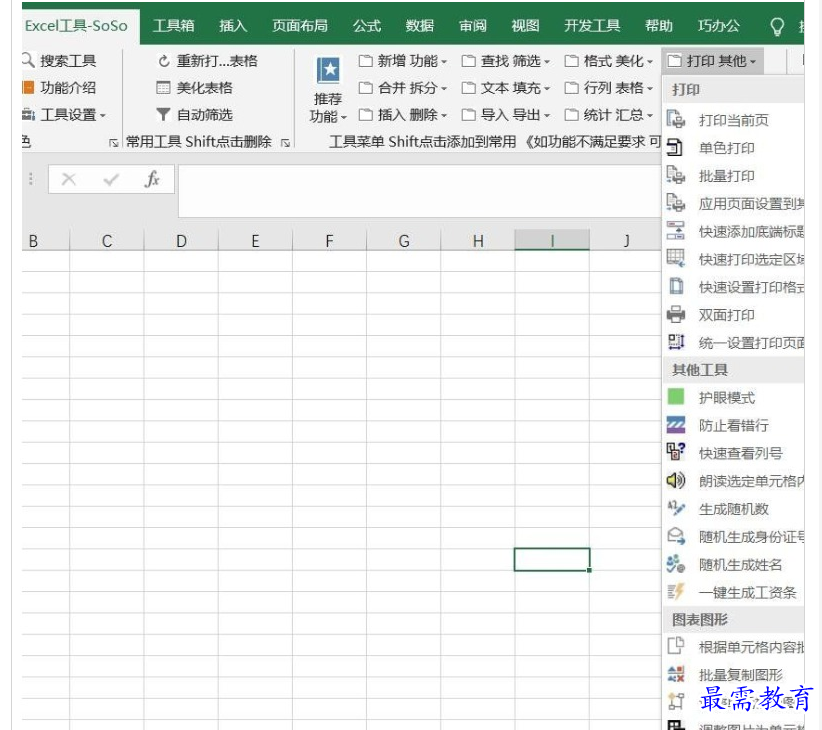
Task: Open the 行列 表格 dropdown
Action: click(609, 88)
